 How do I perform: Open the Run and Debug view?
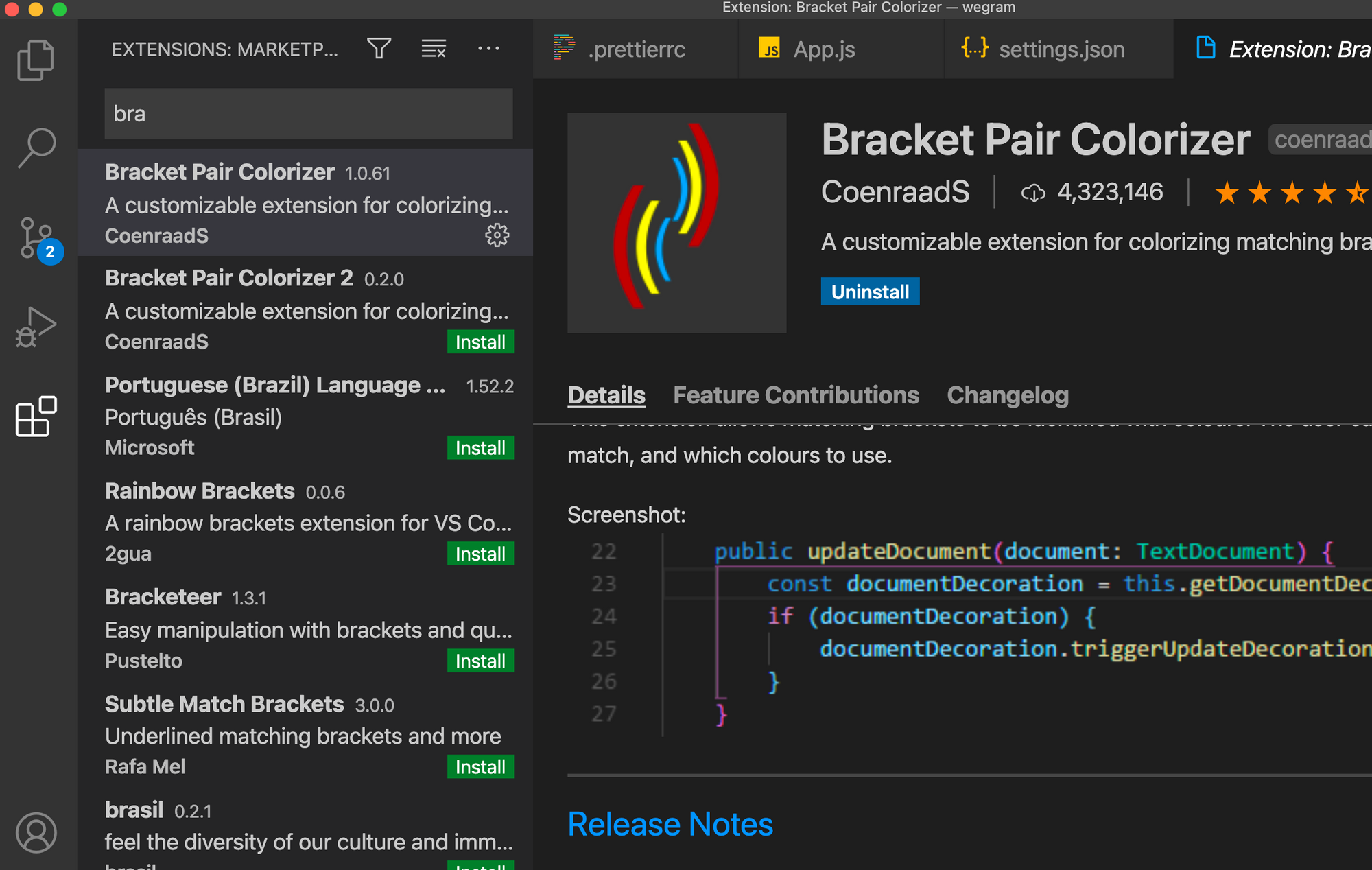coord(36,327)
